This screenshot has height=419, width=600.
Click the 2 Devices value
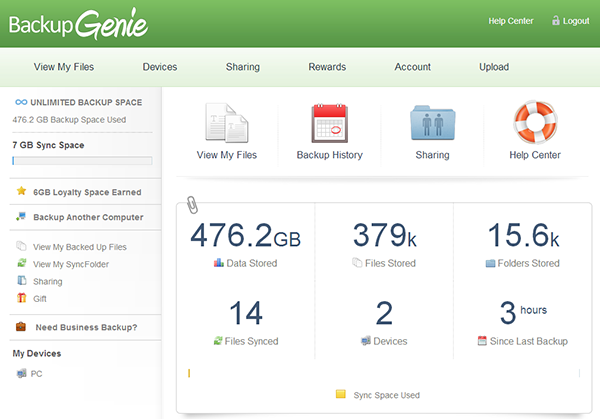[384, 313]
